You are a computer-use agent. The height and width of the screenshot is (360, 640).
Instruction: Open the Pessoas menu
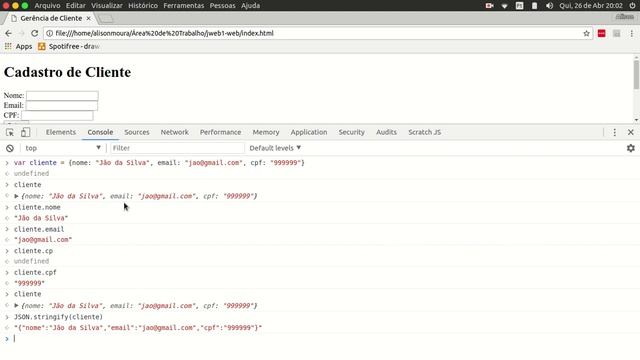pyautogui.click(x=222, y=6)
